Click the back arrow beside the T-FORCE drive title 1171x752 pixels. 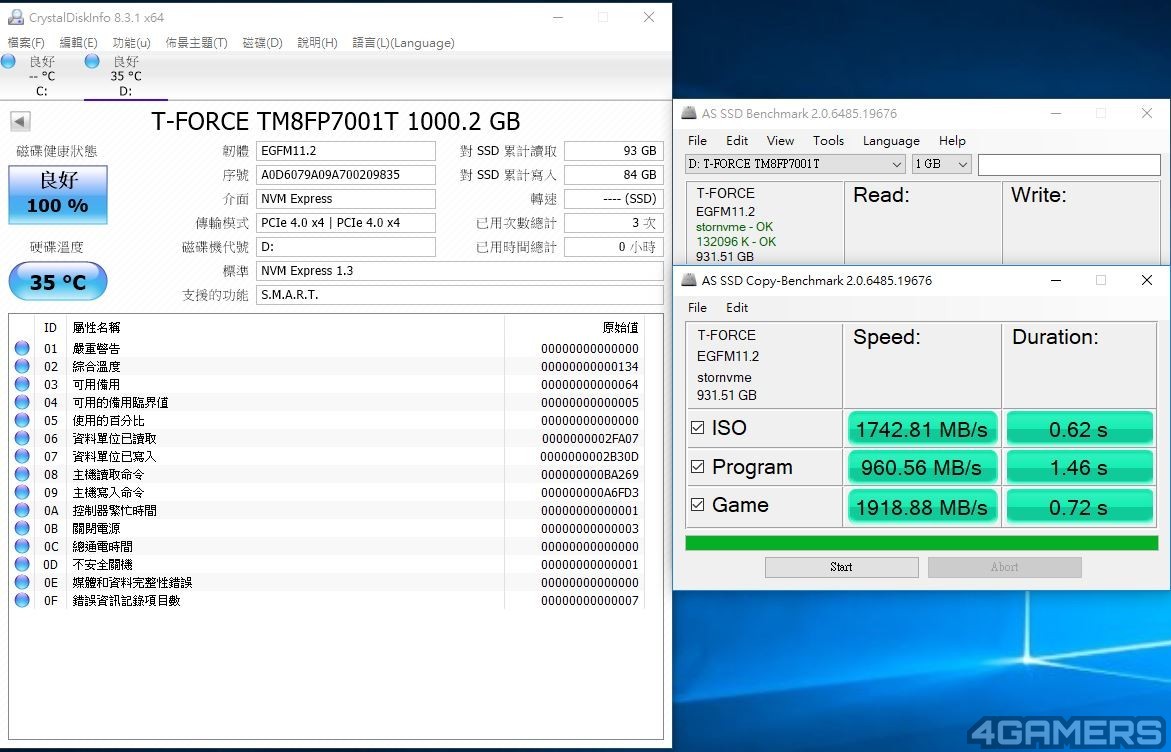coord(20,121)
